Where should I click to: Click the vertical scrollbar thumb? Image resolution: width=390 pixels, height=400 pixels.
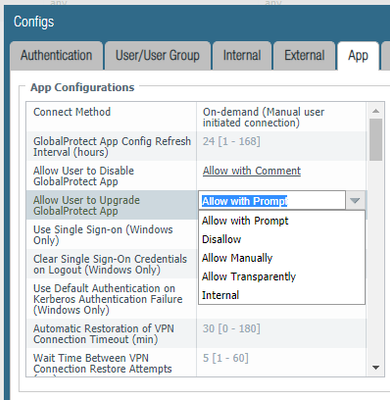376,140
